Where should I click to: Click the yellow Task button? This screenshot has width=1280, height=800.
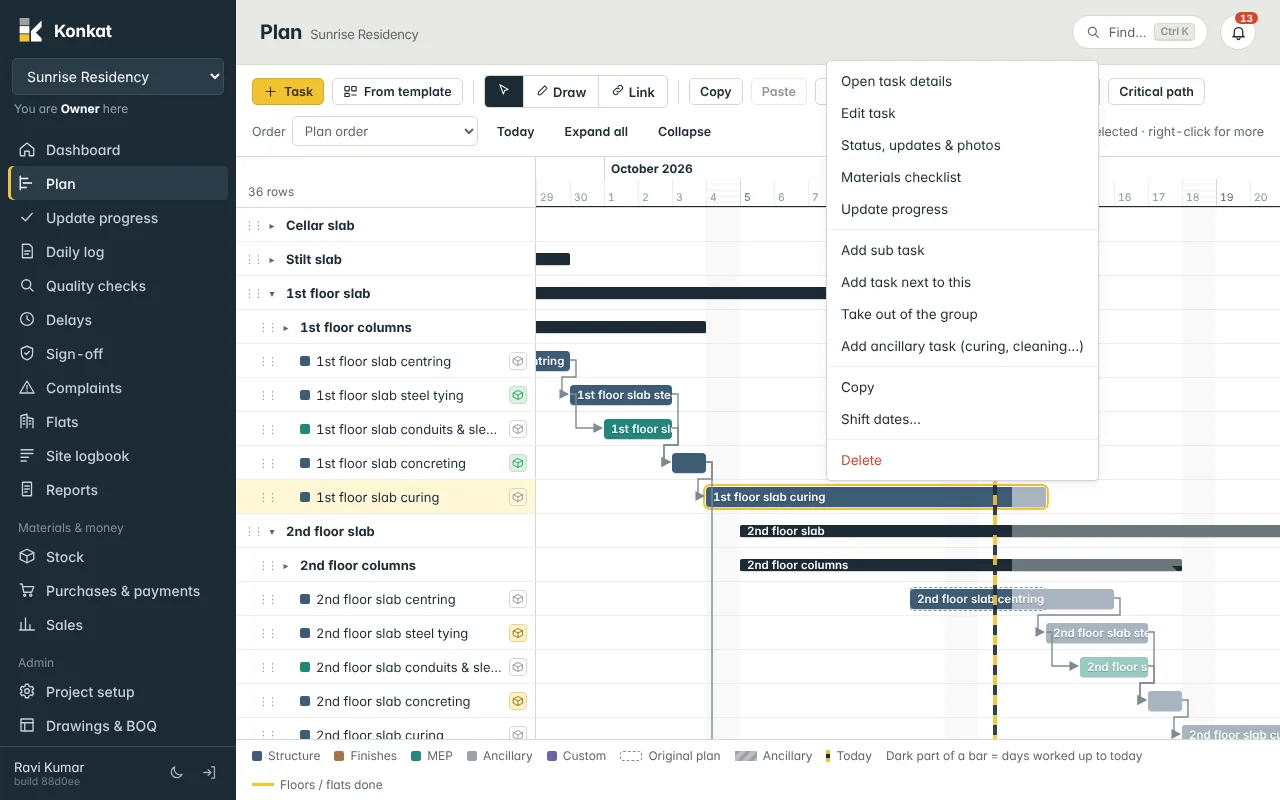click(288, 91)
